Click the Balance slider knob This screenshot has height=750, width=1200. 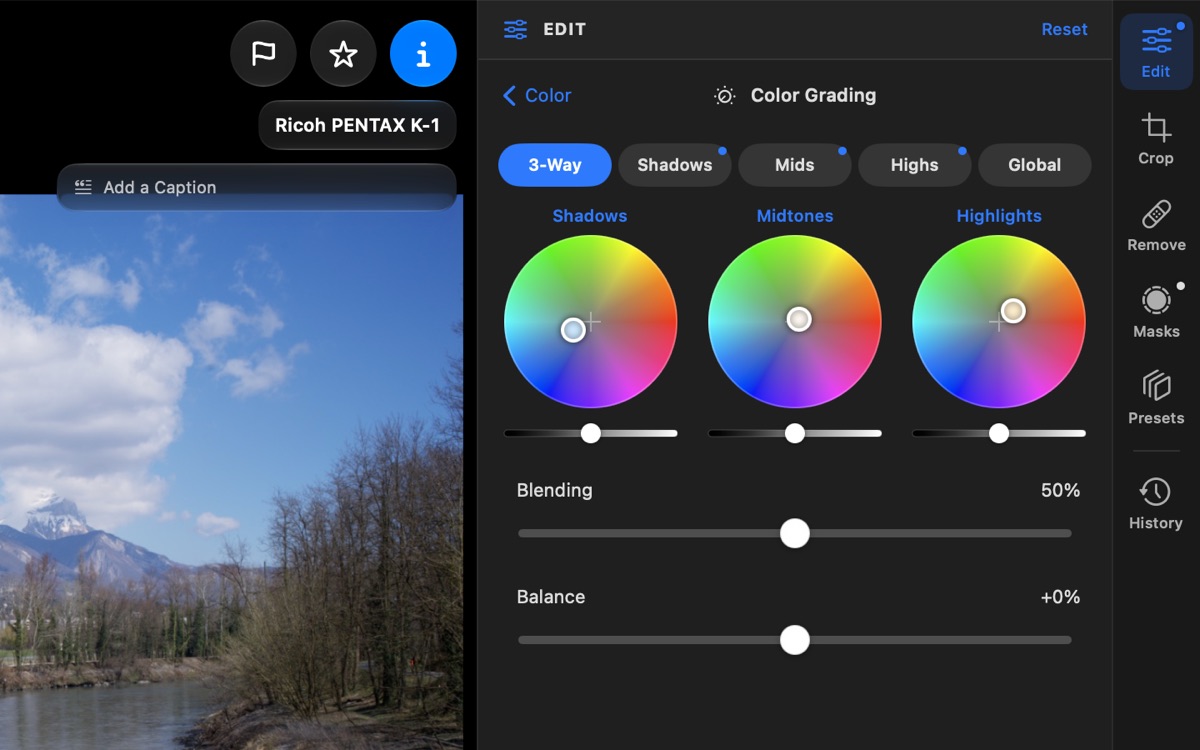point(795,640)
